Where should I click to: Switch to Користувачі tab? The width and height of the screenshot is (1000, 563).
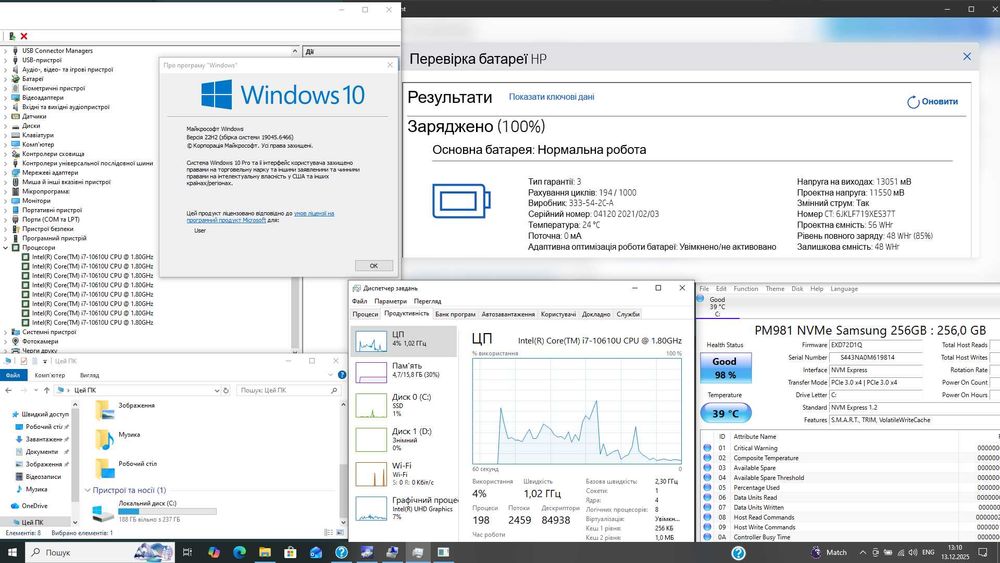(558, 314)
